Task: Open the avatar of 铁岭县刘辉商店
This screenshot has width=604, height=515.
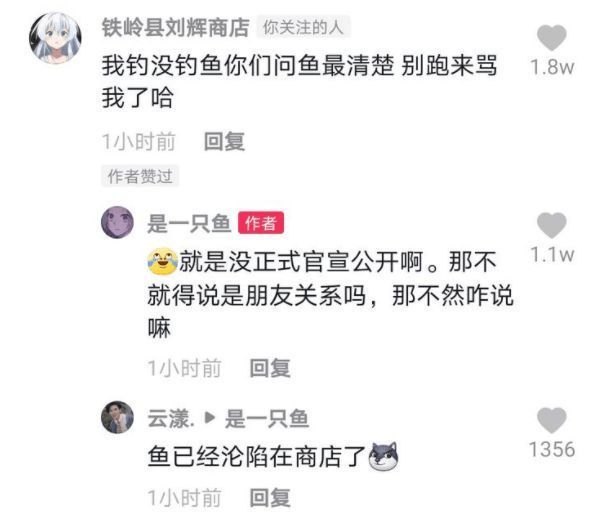Action: 55,38
